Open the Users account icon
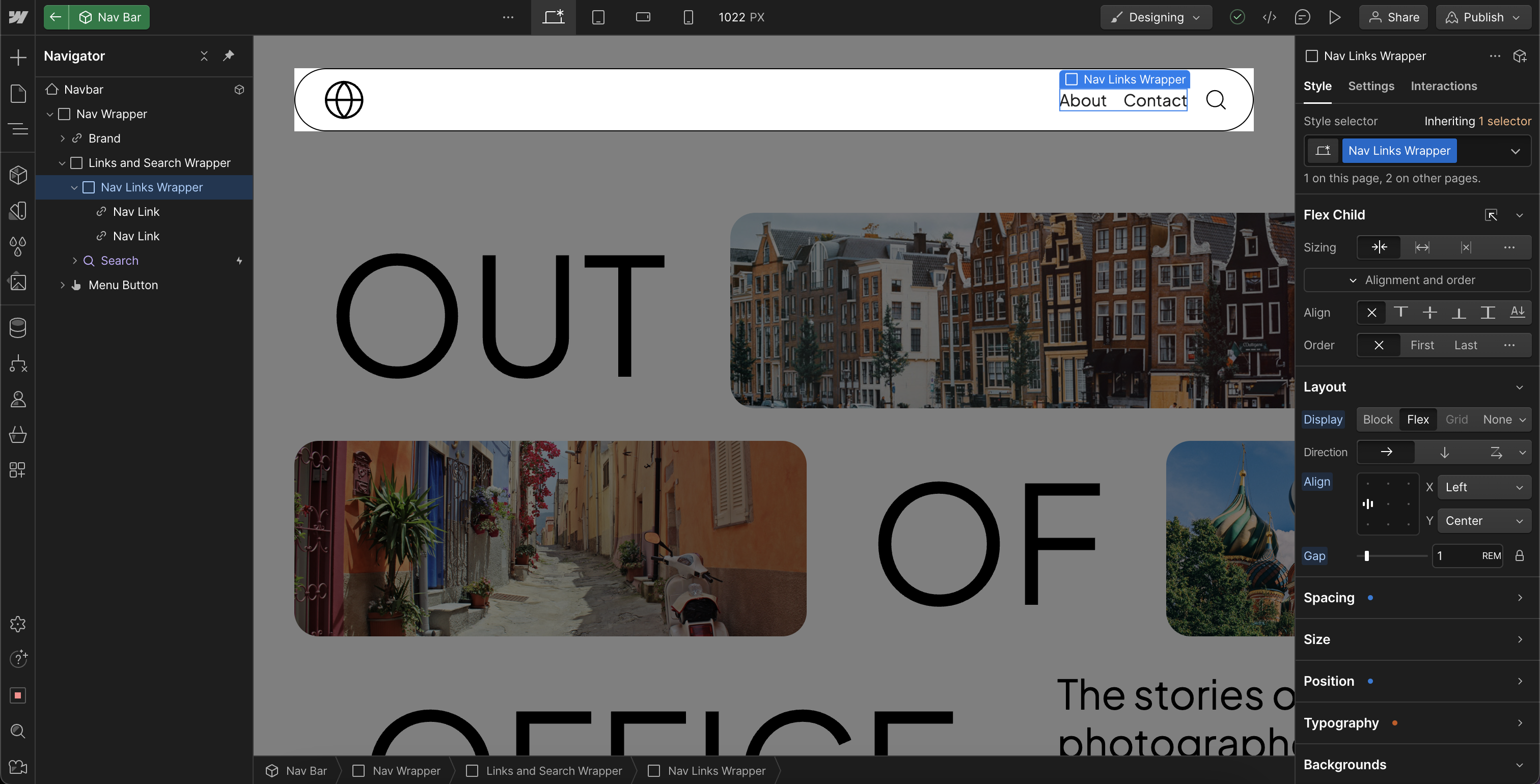The width and height of the screenshot is (1540, 784). (18, 399)
